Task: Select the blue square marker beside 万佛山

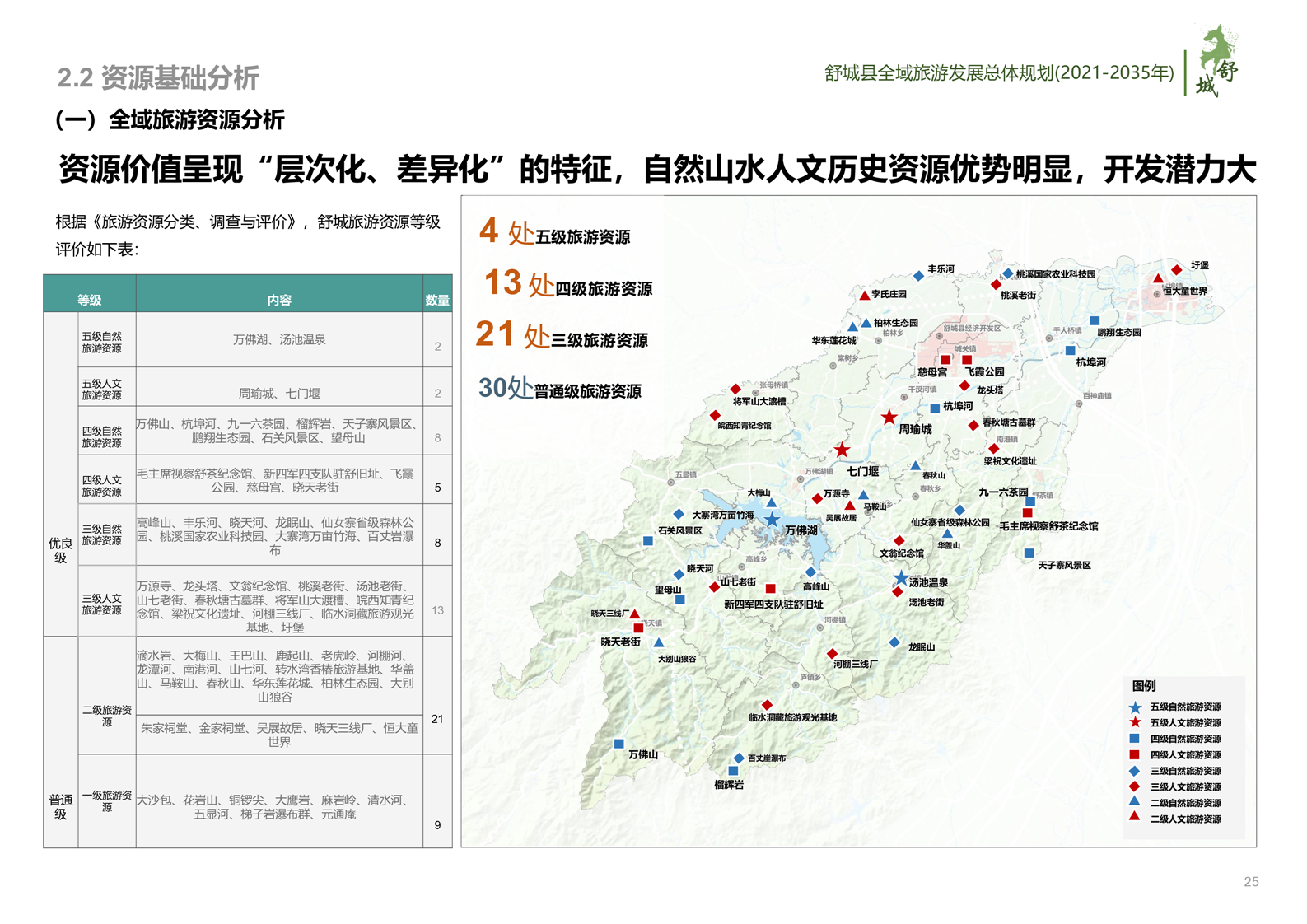Action: point(618,744)
